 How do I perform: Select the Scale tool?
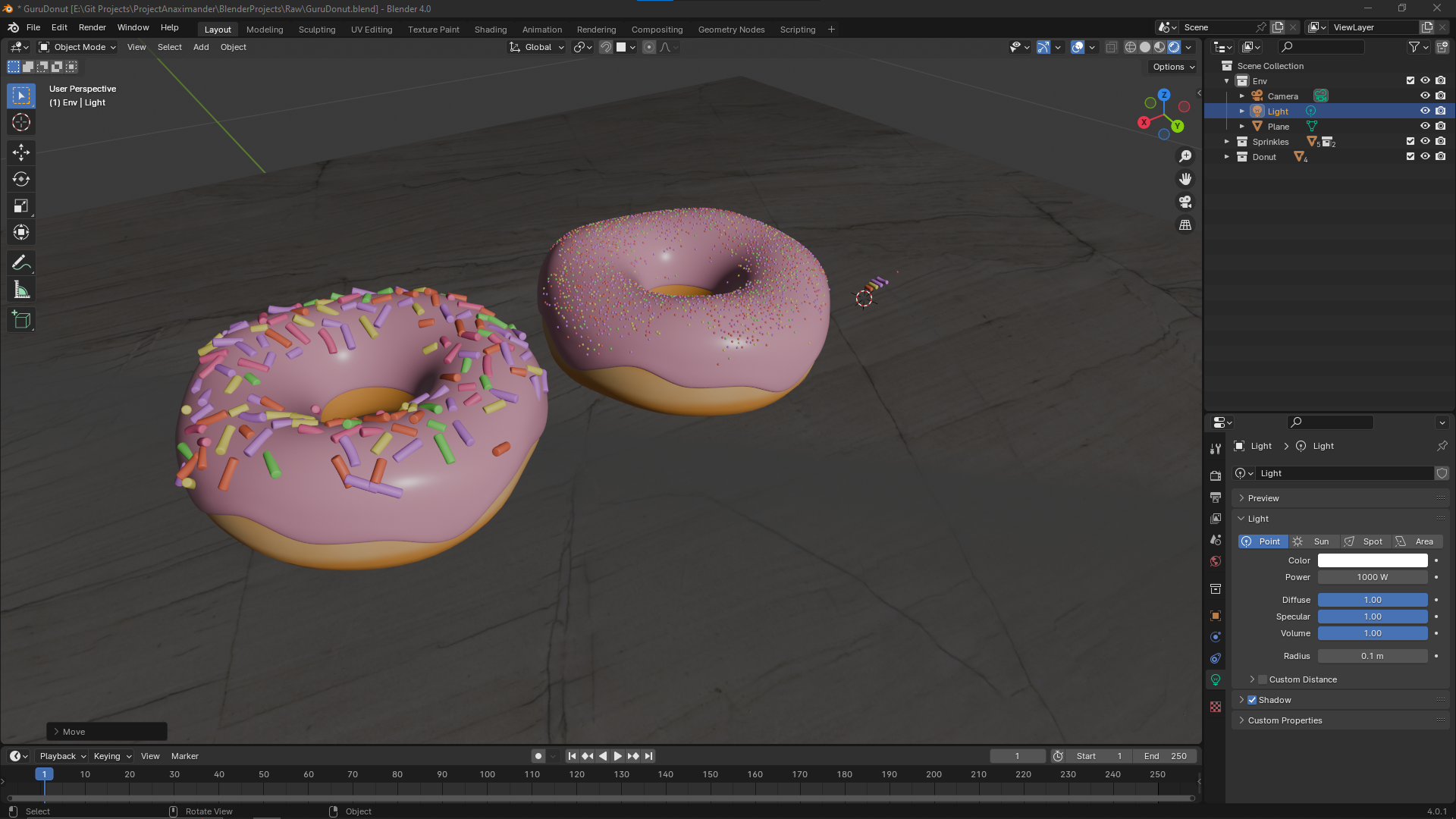tap(21, 206)
